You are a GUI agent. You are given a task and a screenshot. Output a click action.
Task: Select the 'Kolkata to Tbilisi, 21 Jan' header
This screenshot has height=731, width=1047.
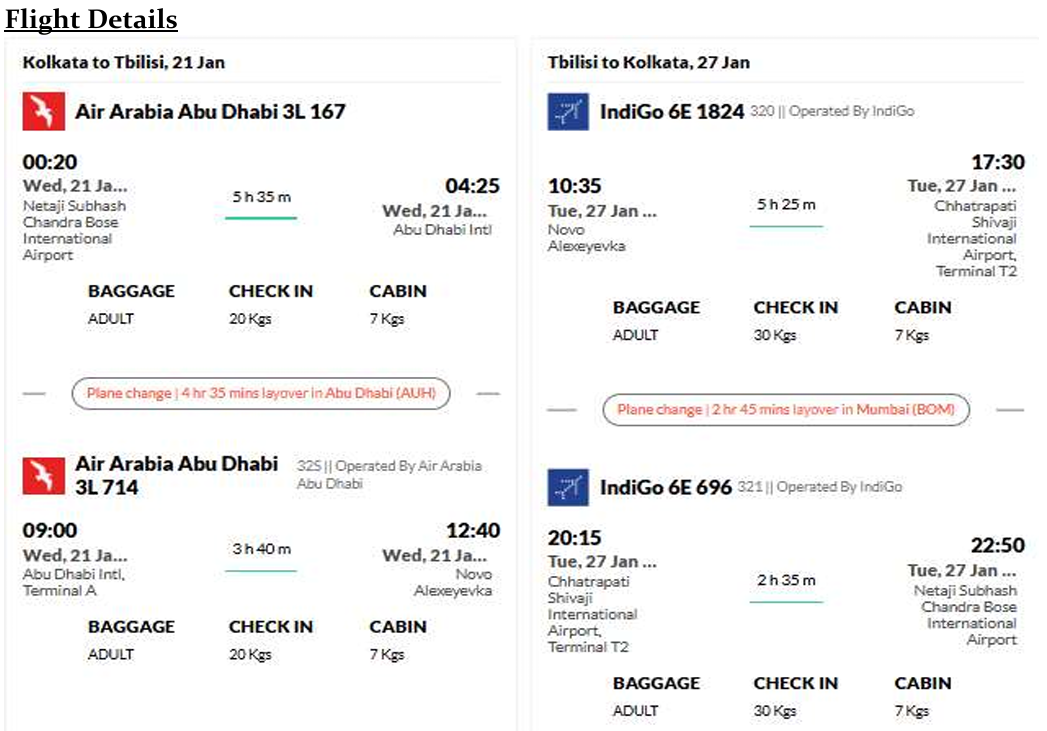pyautogui.click(x=123, y=62)
